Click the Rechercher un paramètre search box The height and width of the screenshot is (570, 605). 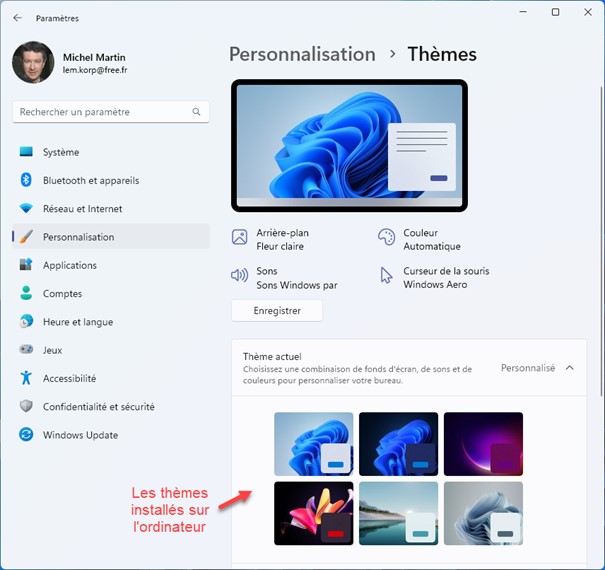click(105, 112)
